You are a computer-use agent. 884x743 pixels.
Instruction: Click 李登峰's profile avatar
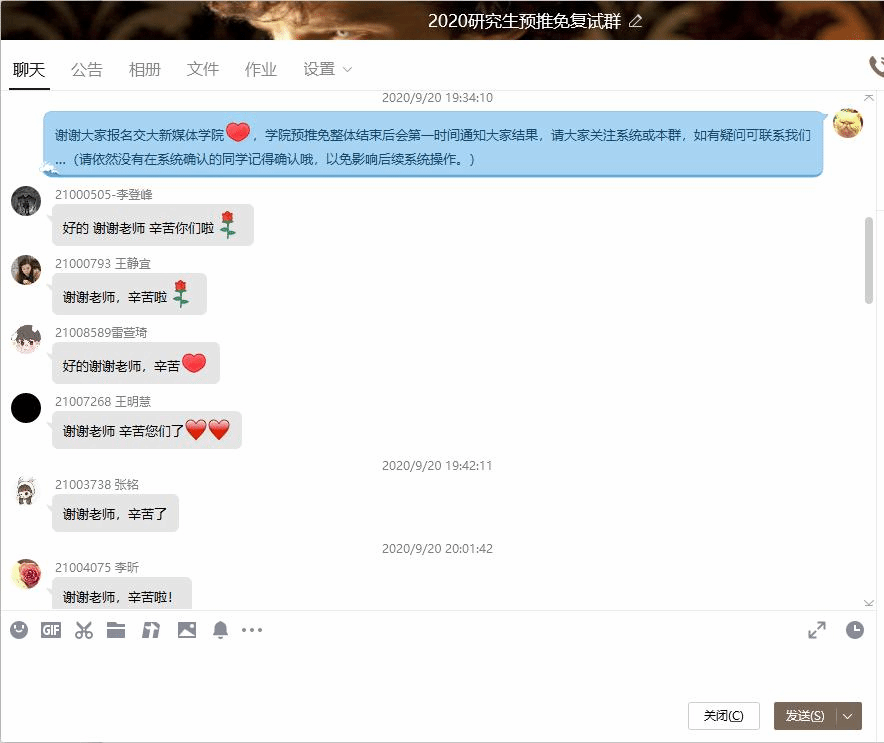pyautogui.click(x=26, y=201)
